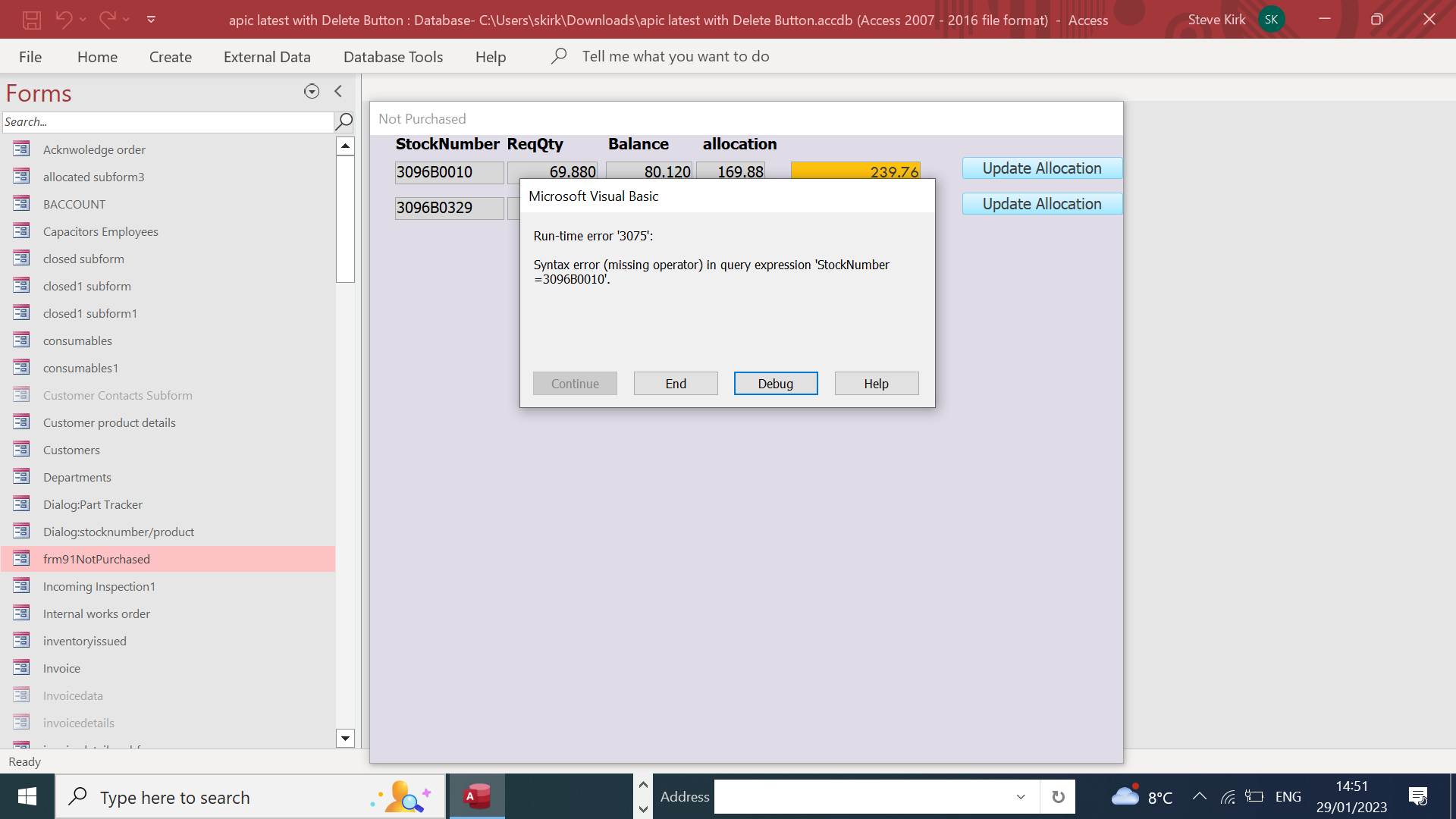Viewport: 1456px width, 819px height.
Task: Click the orange highlighted 239.76 field
Action: [x=855, y=171]
